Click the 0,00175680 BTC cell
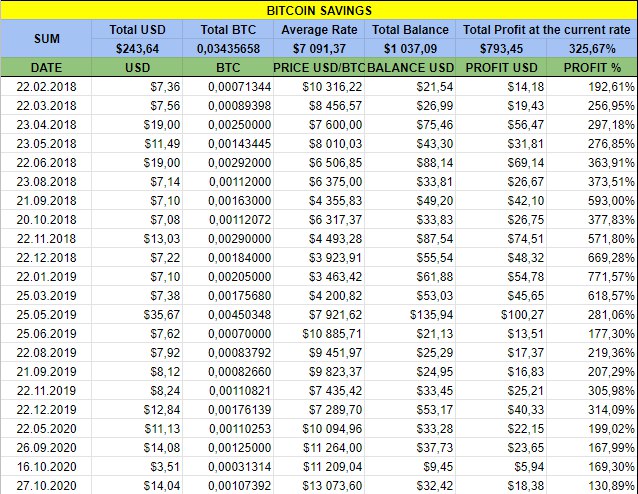 point(228,295)
